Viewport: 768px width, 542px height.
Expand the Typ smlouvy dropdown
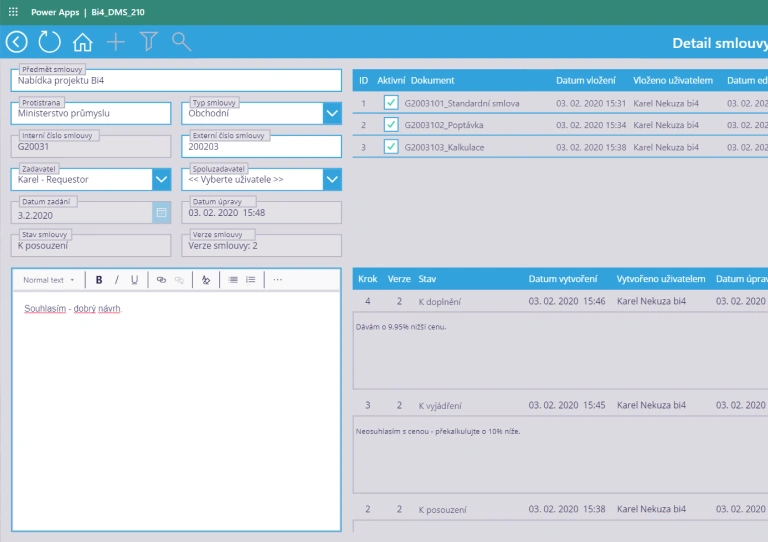click(x=332, y=114)
